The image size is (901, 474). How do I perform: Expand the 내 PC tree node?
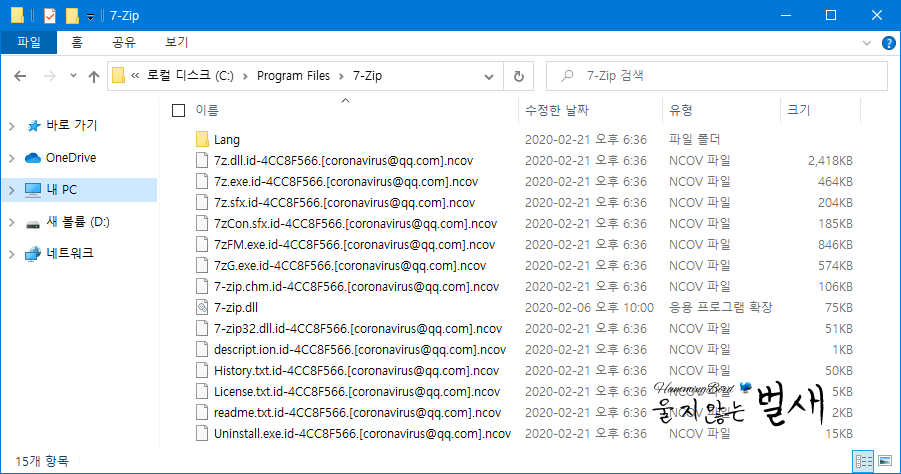[11, 190]
